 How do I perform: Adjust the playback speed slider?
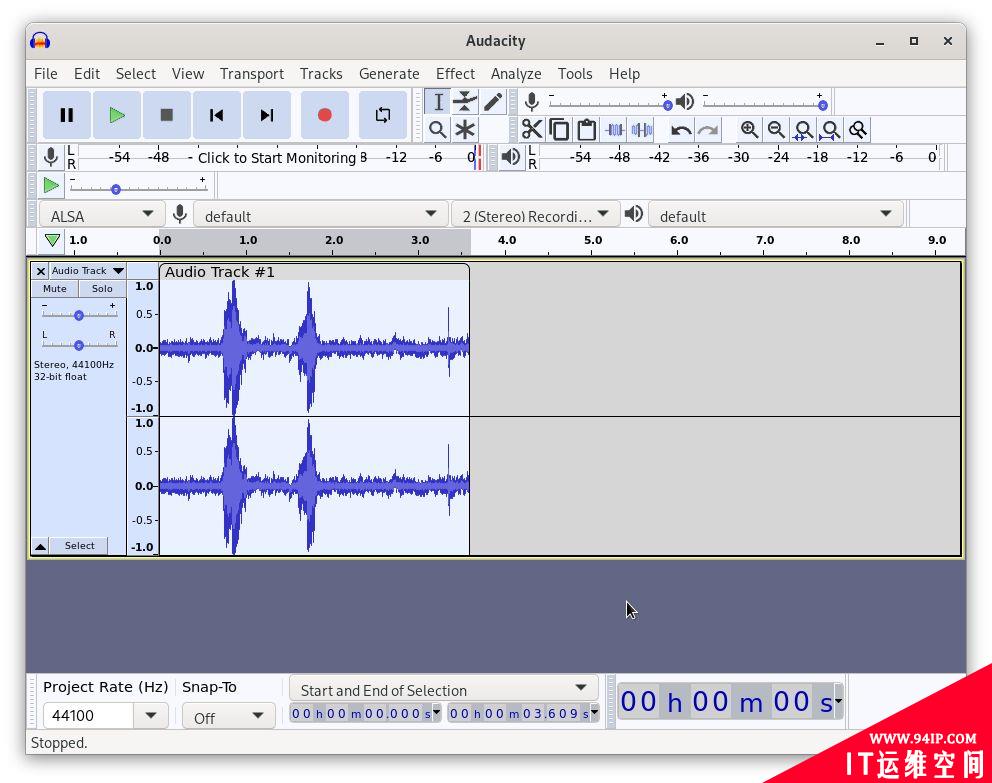coord(139,188)
